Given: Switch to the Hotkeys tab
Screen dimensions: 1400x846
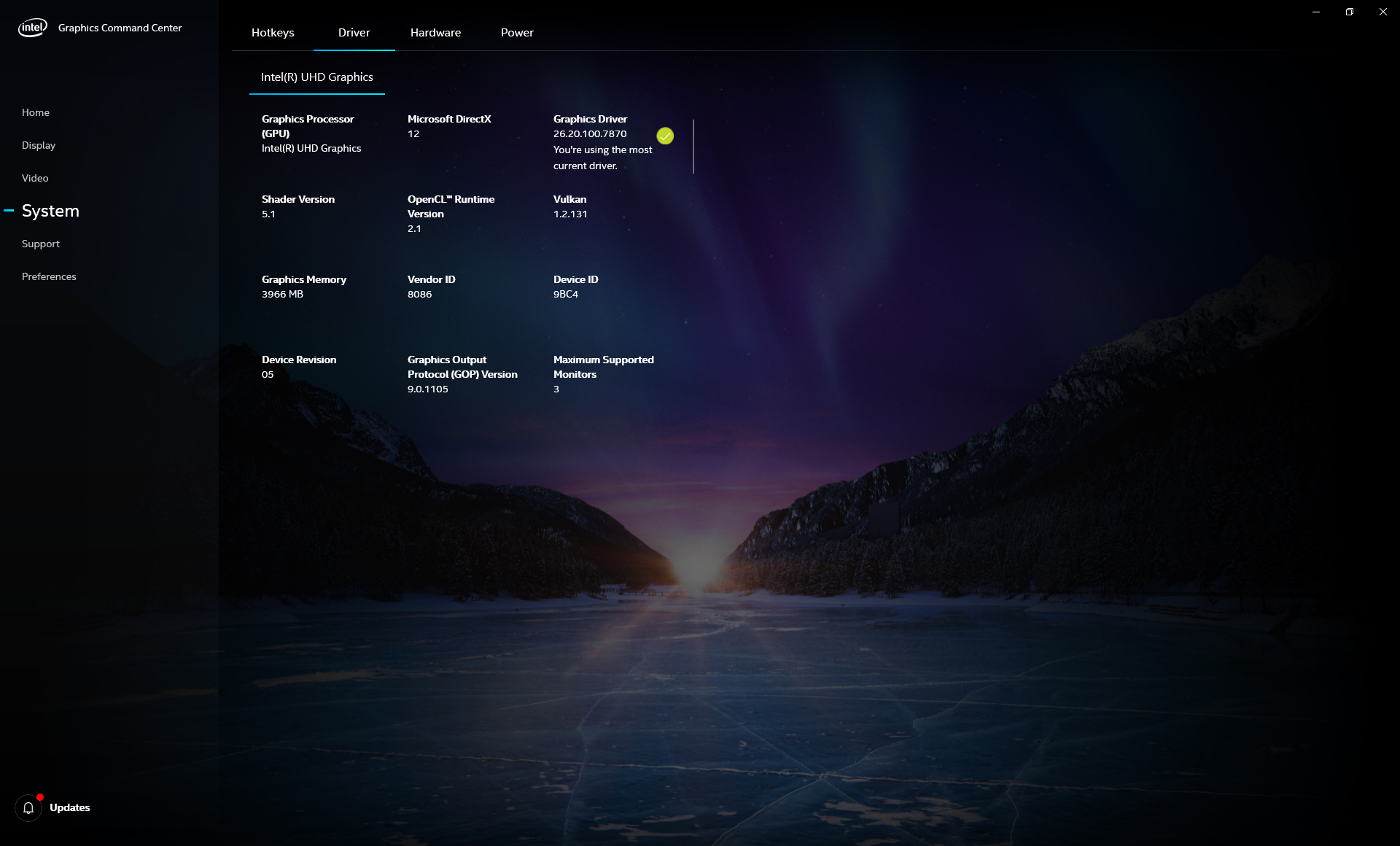Looking at the screenshot, I should (273, 33).
